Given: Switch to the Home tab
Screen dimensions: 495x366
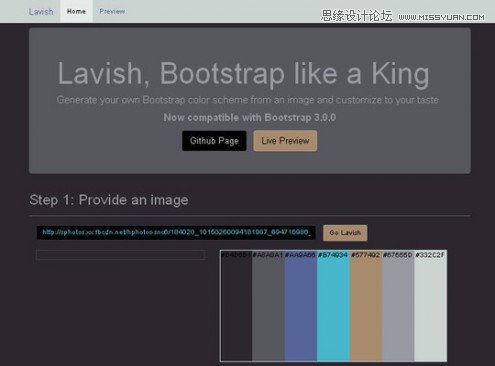Looking at the screenshot, I should pos(76,11).
